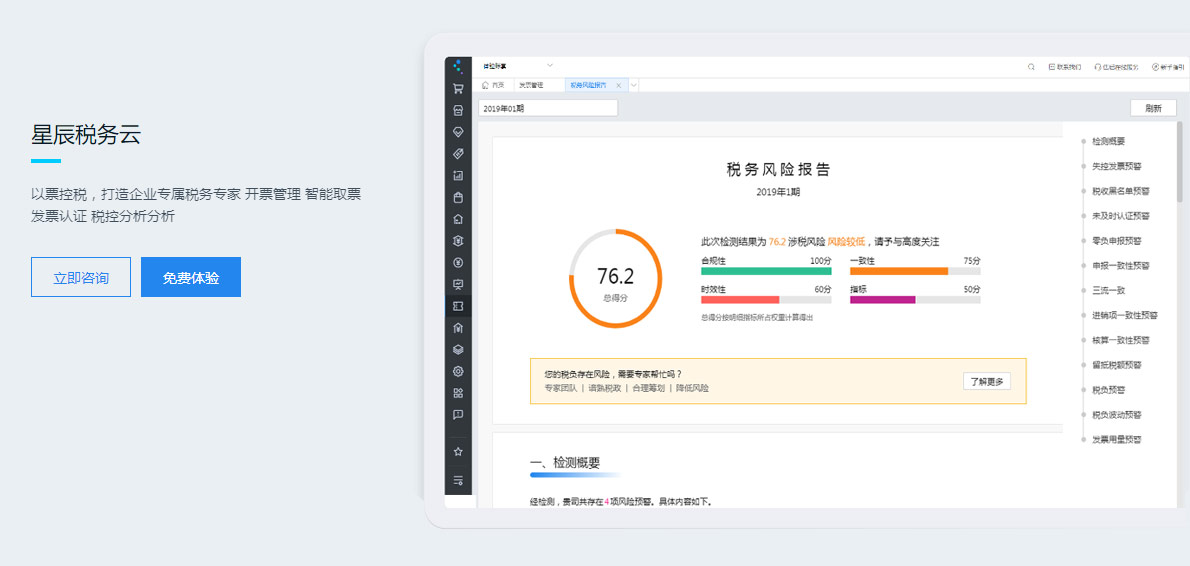This screenshot has width=1190, height=566.
Task: Switch to the 发票管理 tab
Action: (531, 86)
